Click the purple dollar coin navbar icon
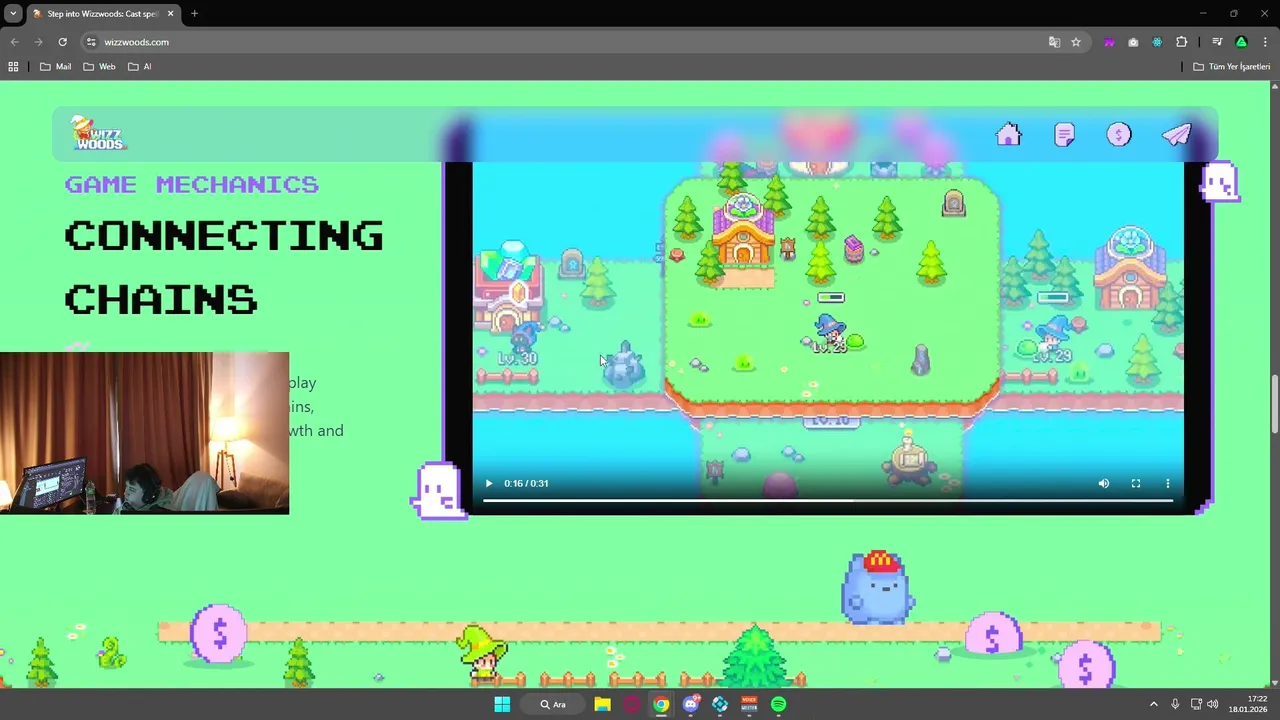This screenshot has width=1280, height=720. [x=1119, y=135]
